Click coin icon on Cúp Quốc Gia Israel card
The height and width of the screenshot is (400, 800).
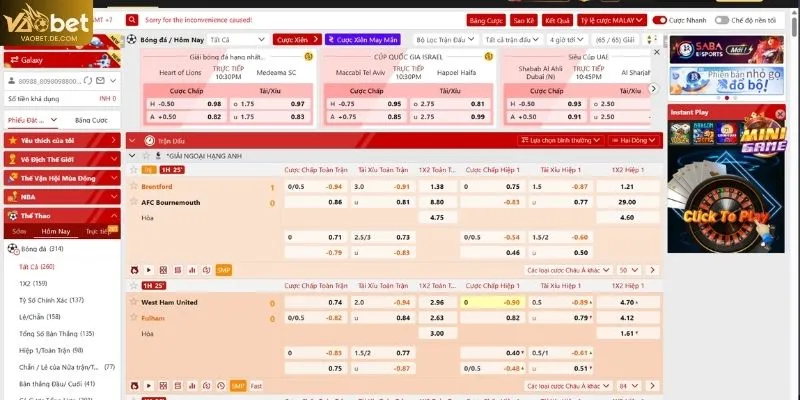[488, 56]
